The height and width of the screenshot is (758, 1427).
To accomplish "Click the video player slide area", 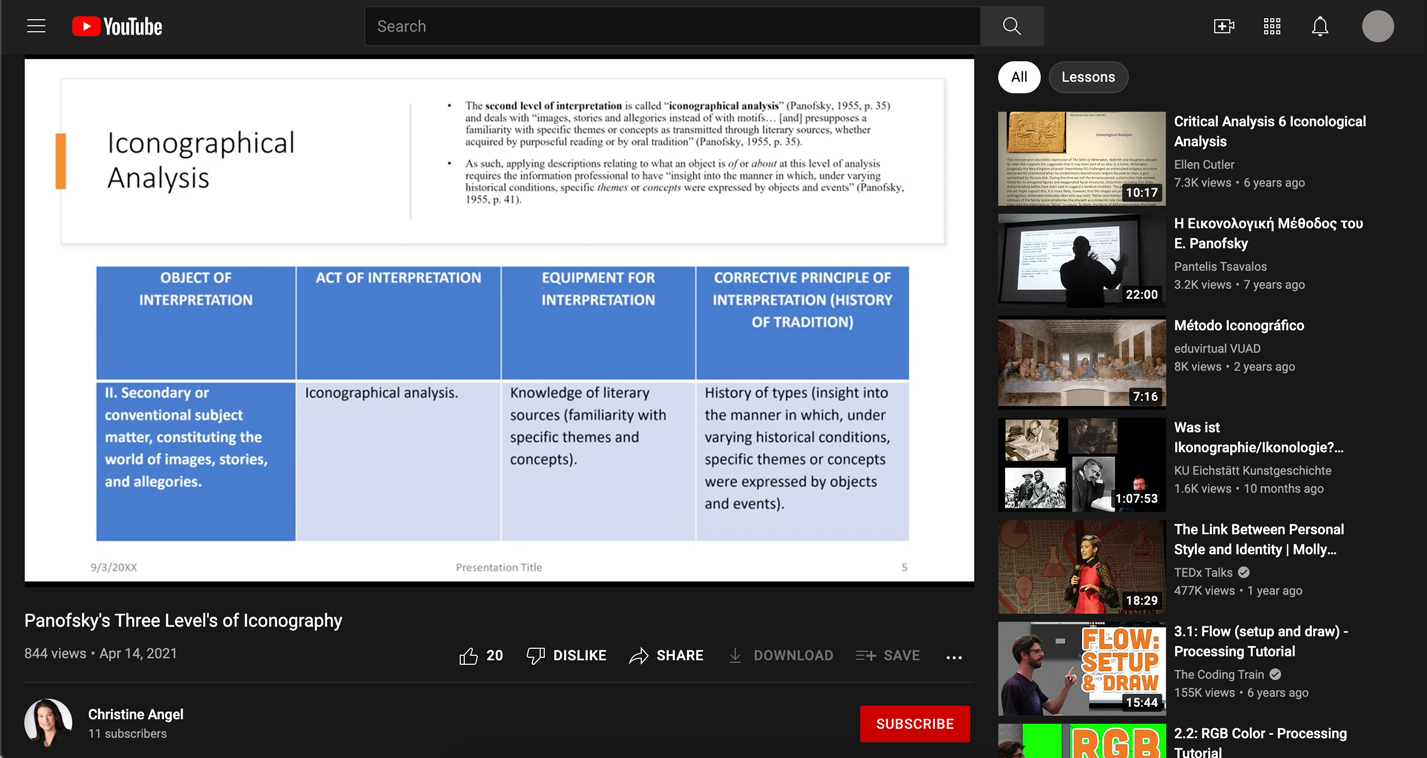I will [x=499, y=320].
